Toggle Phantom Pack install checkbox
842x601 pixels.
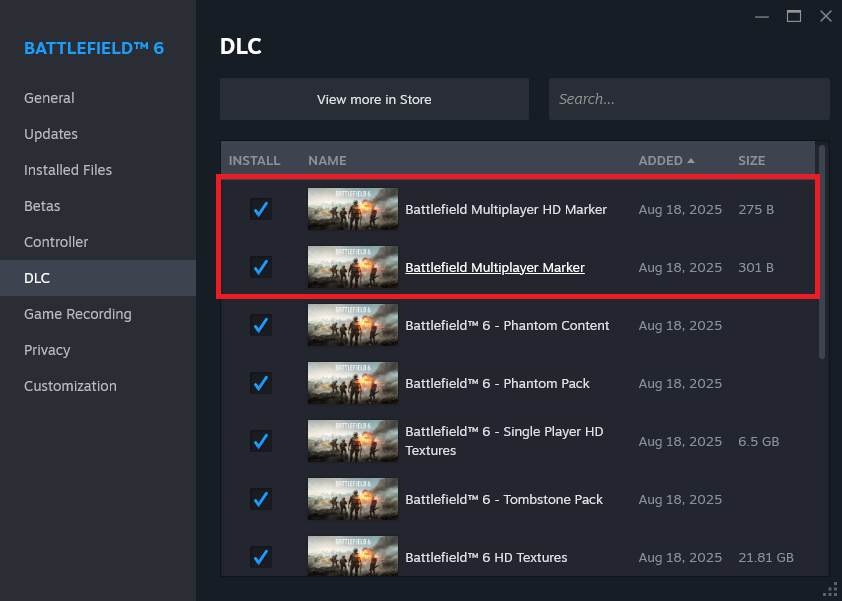tap(261, 383)
